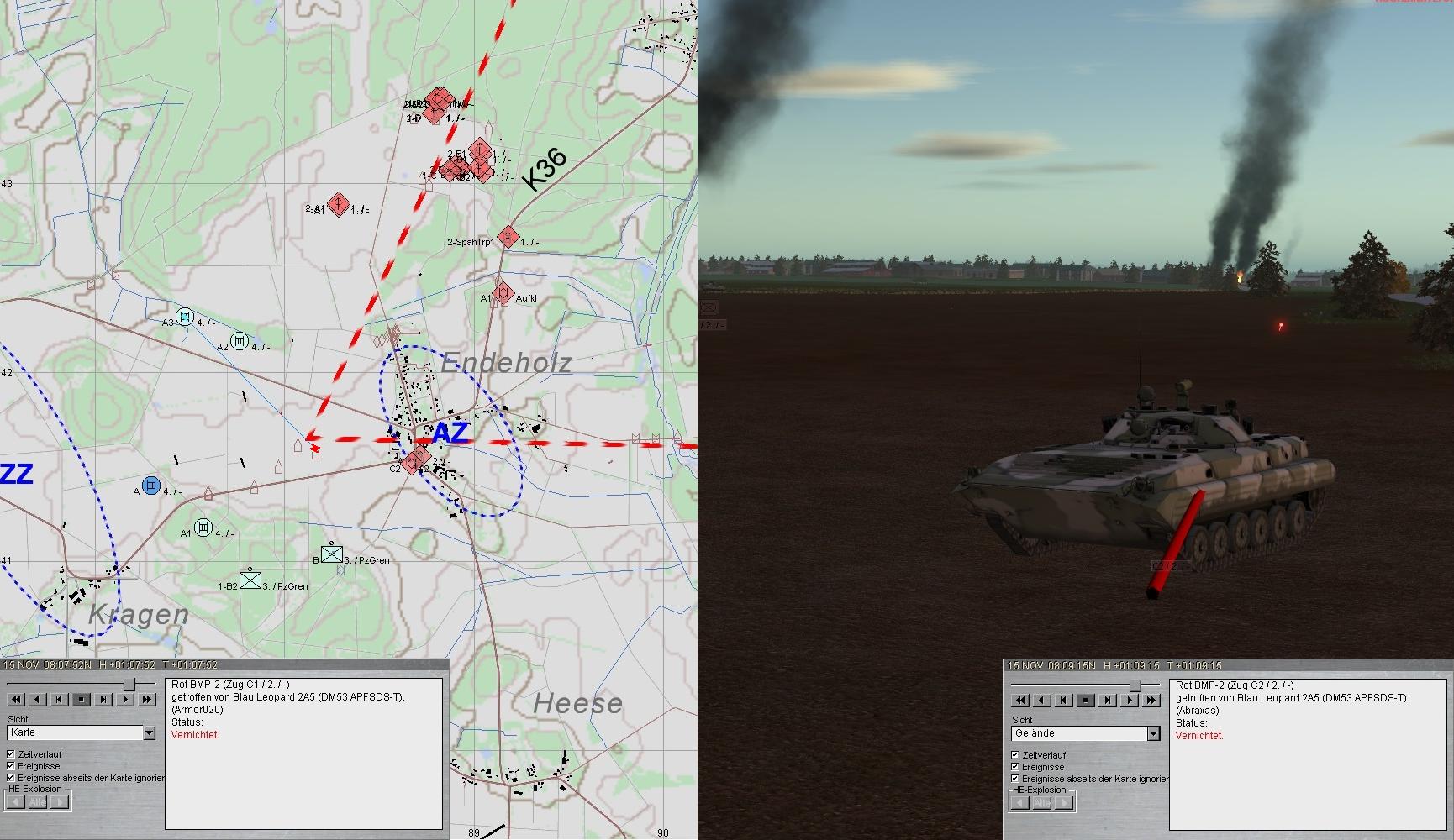Toggle Ereignisse checkbox in the Gelände panel
The height and width of the screenshot is (840, 1454).
click(1015, 767)
